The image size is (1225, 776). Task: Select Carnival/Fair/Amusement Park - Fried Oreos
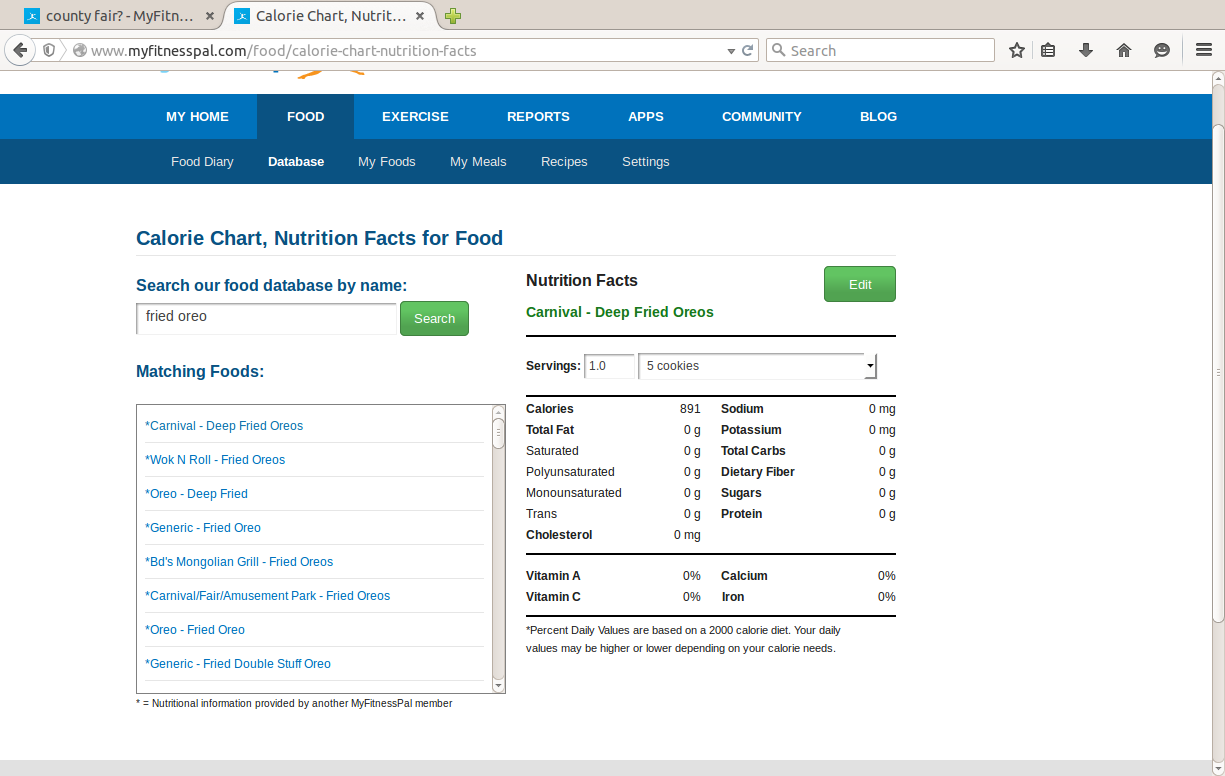pos(268,596)
